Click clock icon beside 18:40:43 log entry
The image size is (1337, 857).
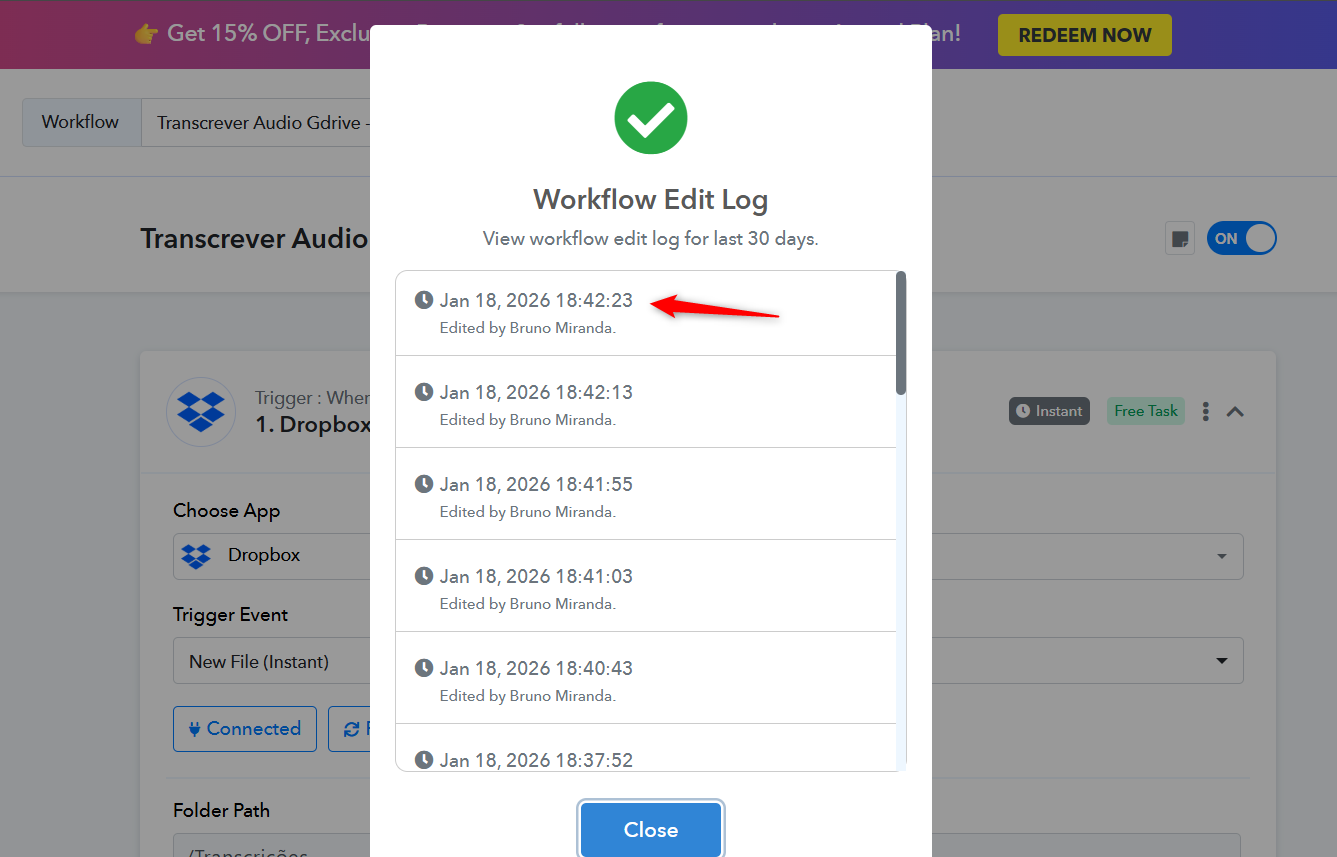[x=424, y=668]
